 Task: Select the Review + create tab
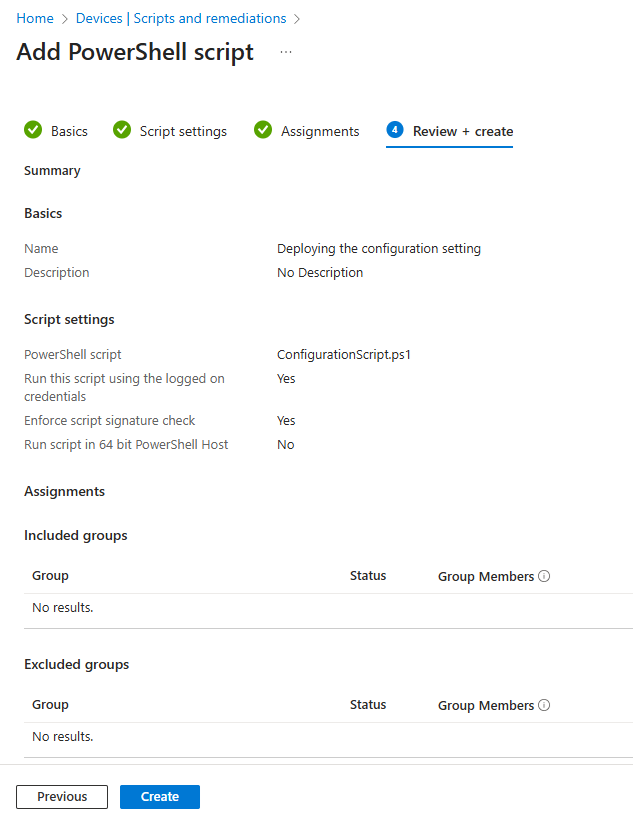coord(463,131)
